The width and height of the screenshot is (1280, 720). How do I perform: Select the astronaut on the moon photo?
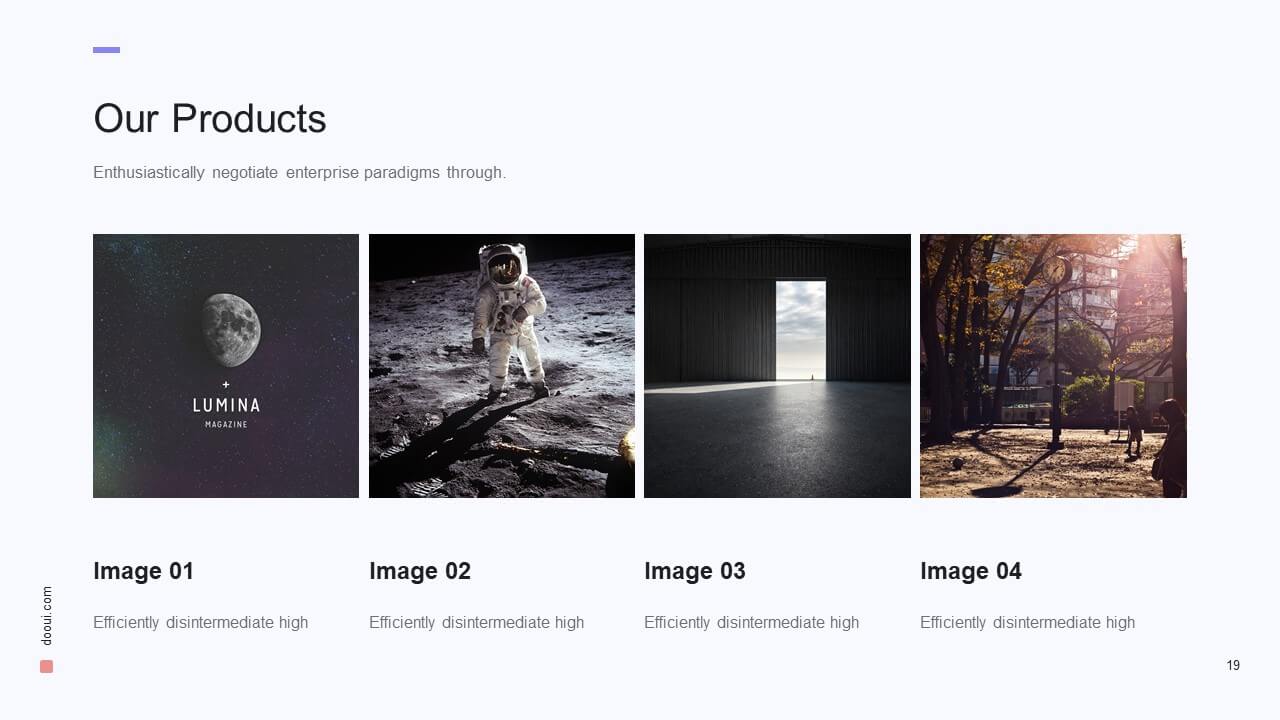(x=501, y=366)
